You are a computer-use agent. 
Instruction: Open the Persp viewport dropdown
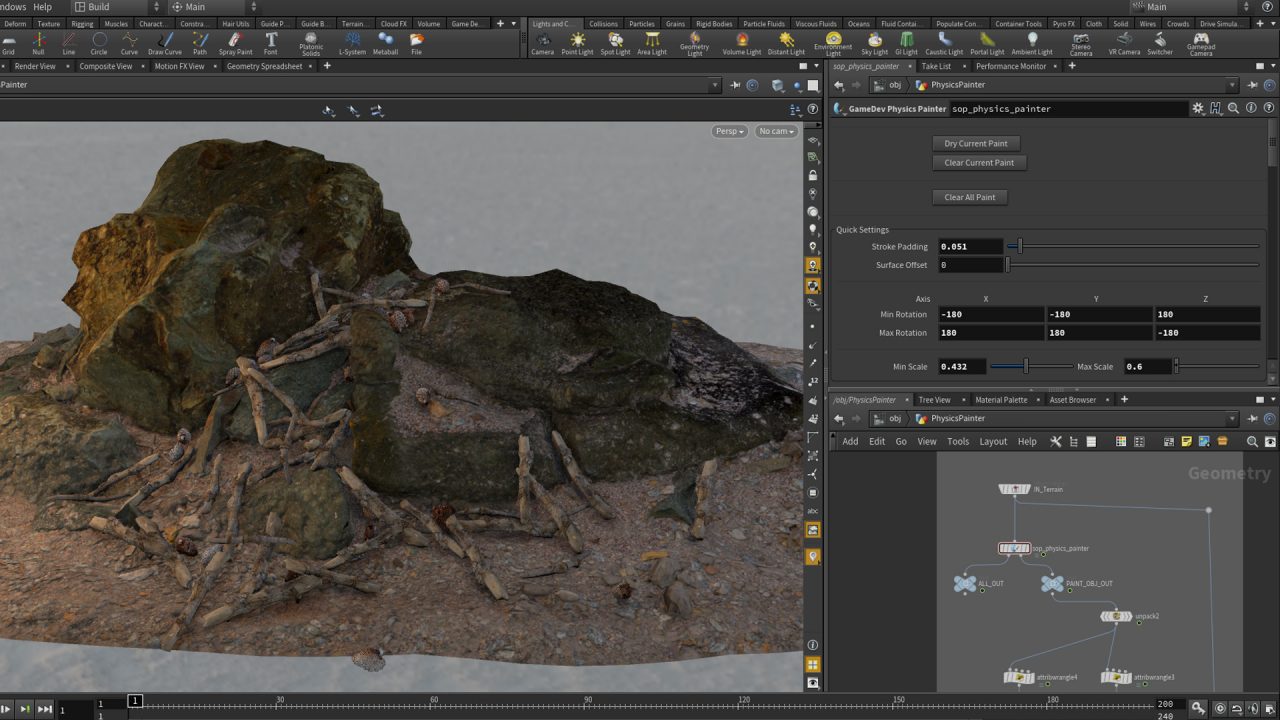729,131
